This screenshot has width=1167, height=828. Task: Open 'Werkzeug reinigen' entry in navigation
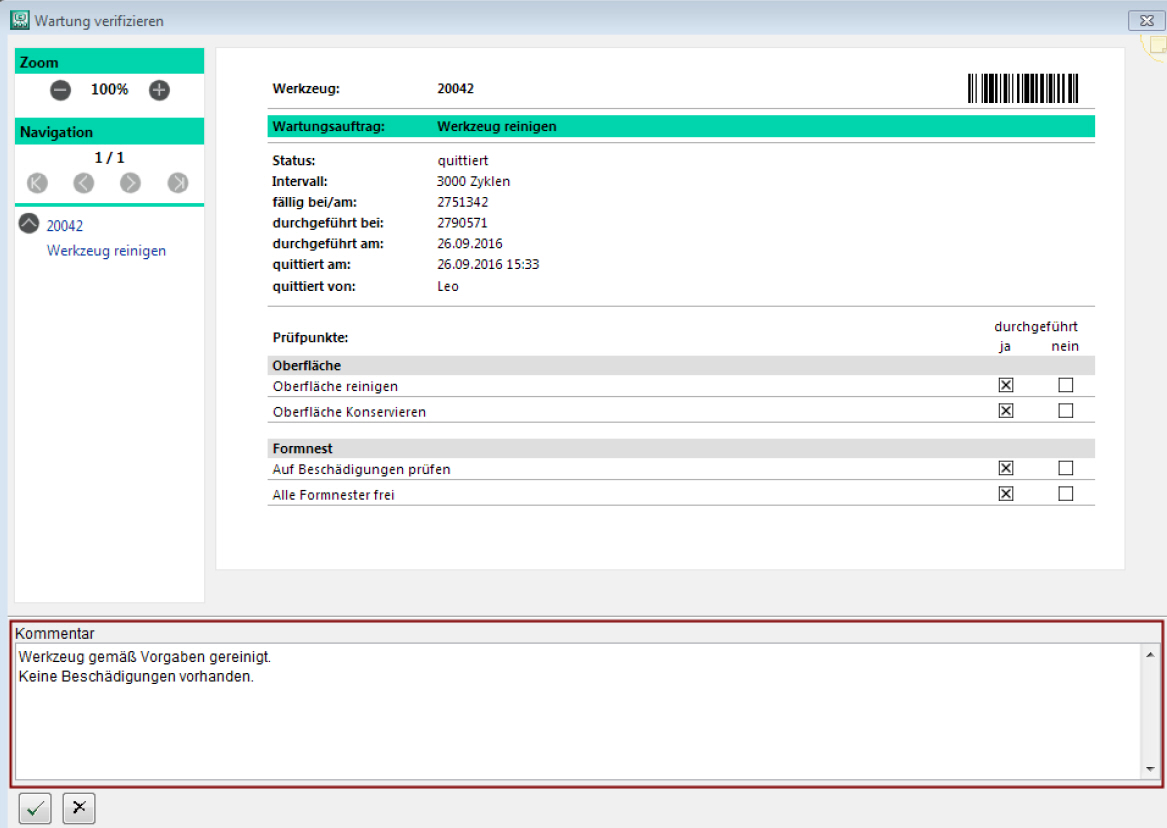click(x=106, y=251)
